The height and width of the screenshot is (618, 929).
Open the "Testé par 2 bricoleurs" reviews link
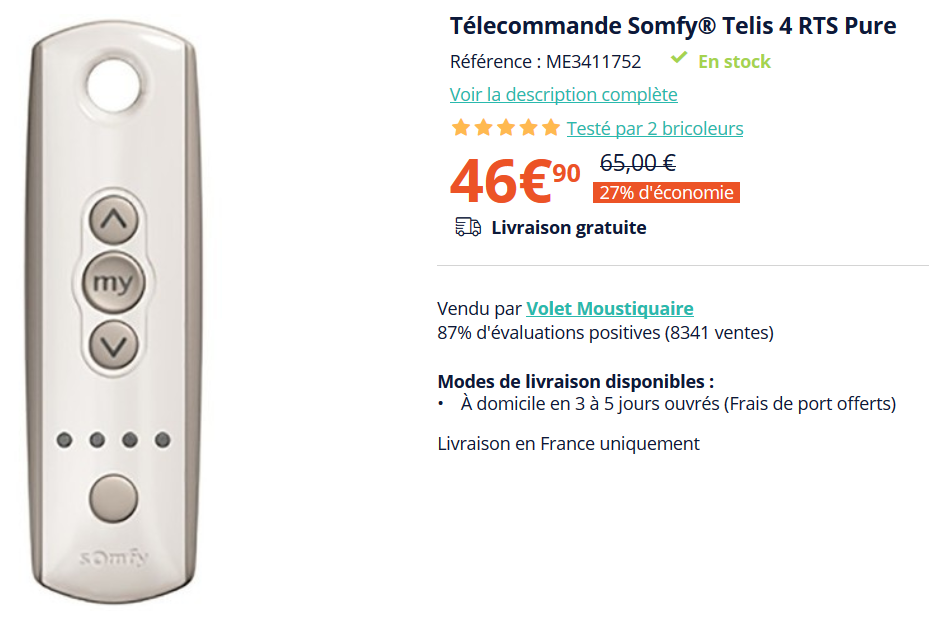pos(654,129)
